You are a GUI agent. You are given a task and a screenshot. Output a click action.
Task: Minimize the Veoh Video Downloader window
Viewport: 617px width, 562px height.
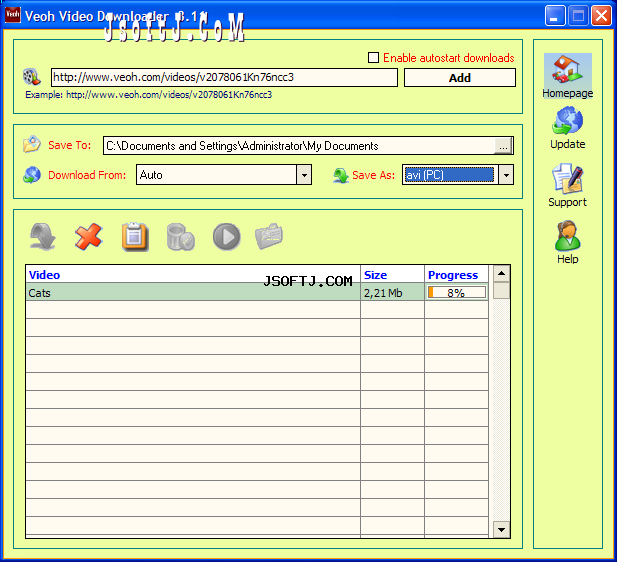pos(555,16)
